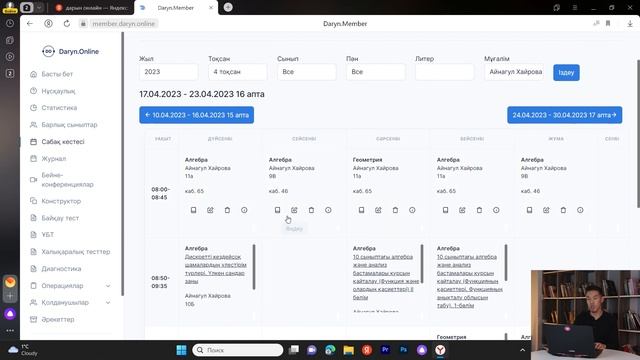Click the Іздеу search button
Viewport: 640px width, 360px height.
(566, 73)
